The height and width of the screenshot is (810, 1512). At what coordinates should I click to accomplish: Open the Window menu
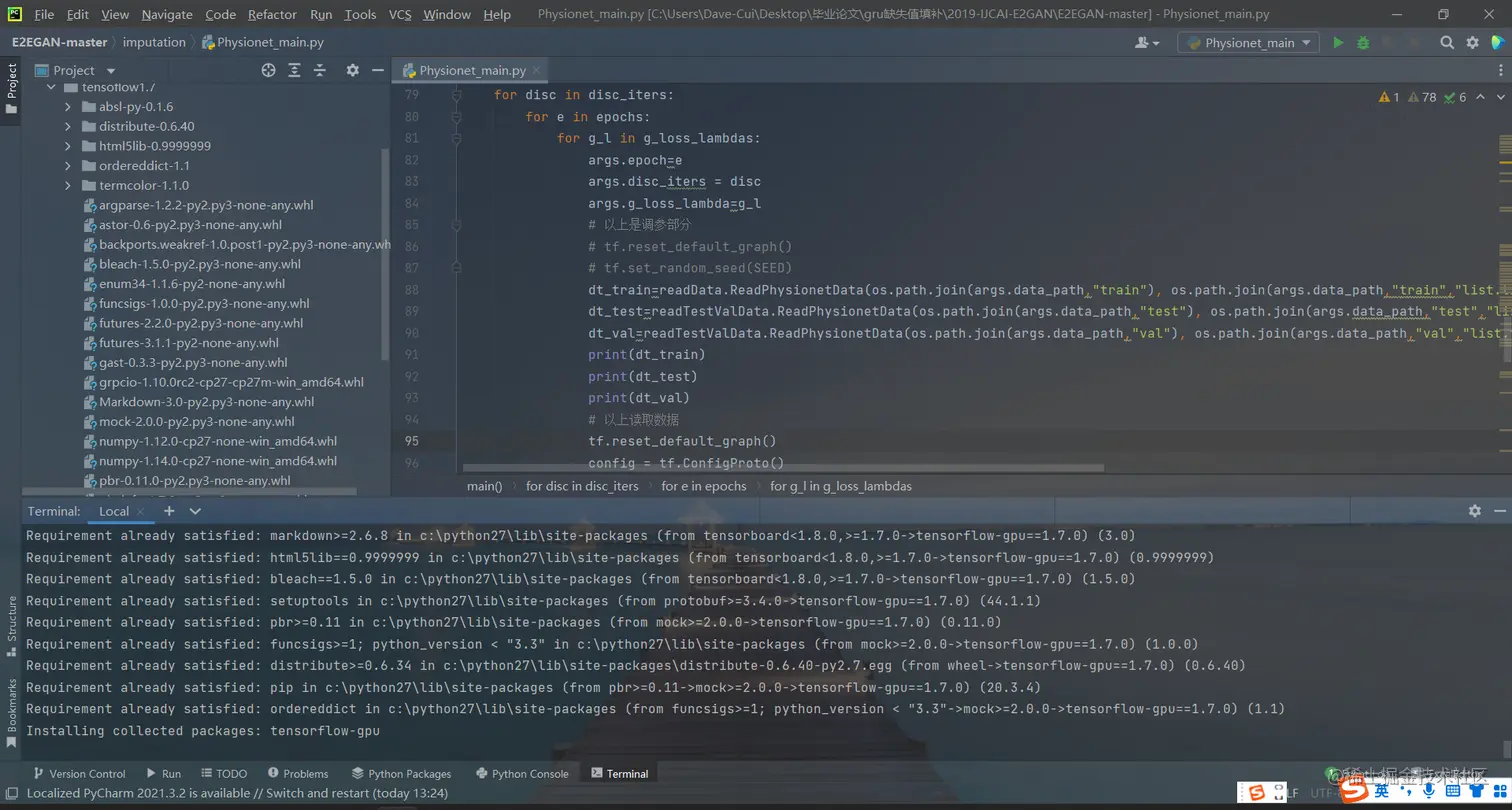[x=447, y=14]
